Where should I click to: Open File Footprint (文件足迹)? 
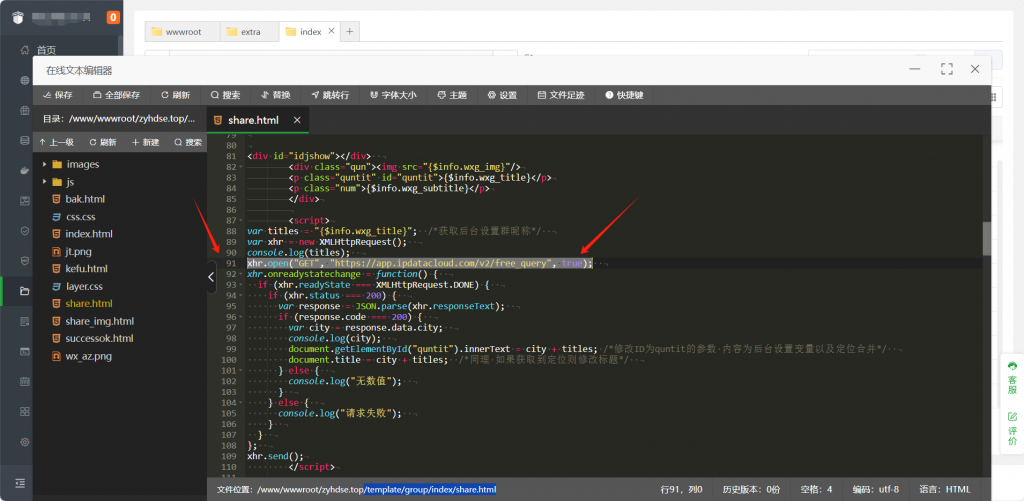coord(561,95)
